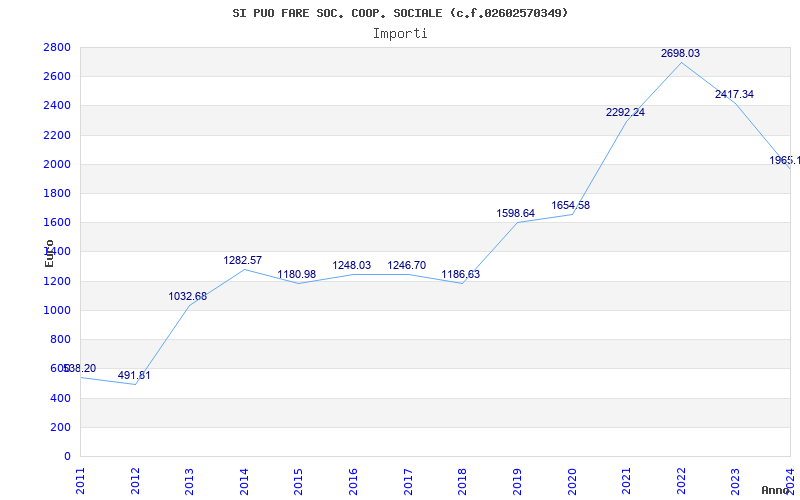800x500 pixels.
Task: Click the 'Euro' y-axis title
Action: pyautogui.click(x=49, y=254)
